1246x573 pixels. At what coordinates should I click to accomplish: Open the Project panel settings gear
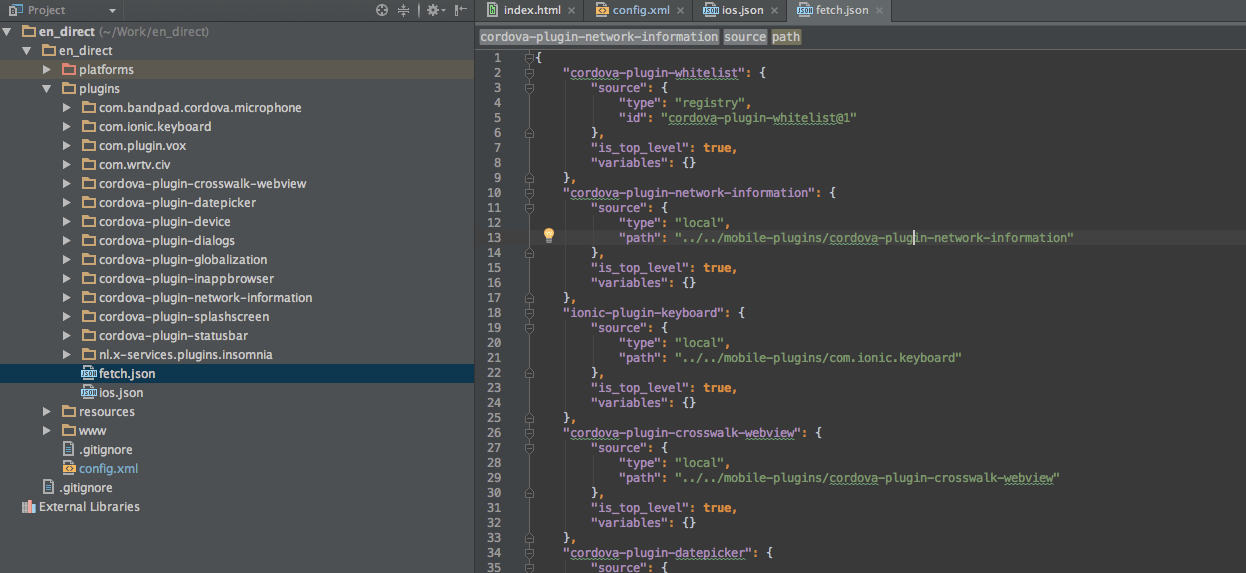[432, 10]
